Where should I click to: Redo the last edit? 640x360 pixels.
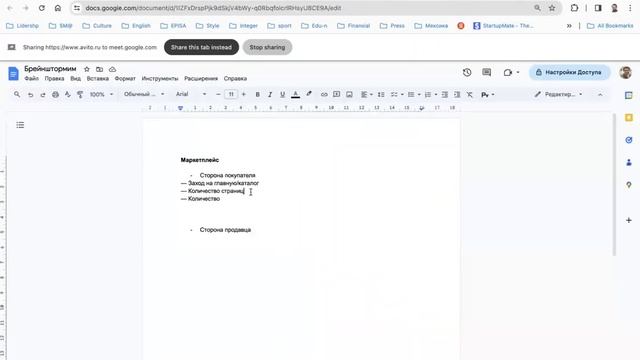coord(43,95)
